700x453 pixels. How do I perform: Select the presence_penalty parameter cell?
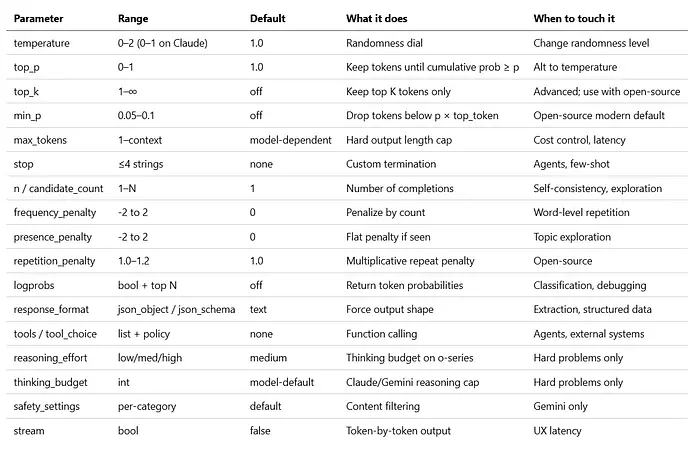54,236
